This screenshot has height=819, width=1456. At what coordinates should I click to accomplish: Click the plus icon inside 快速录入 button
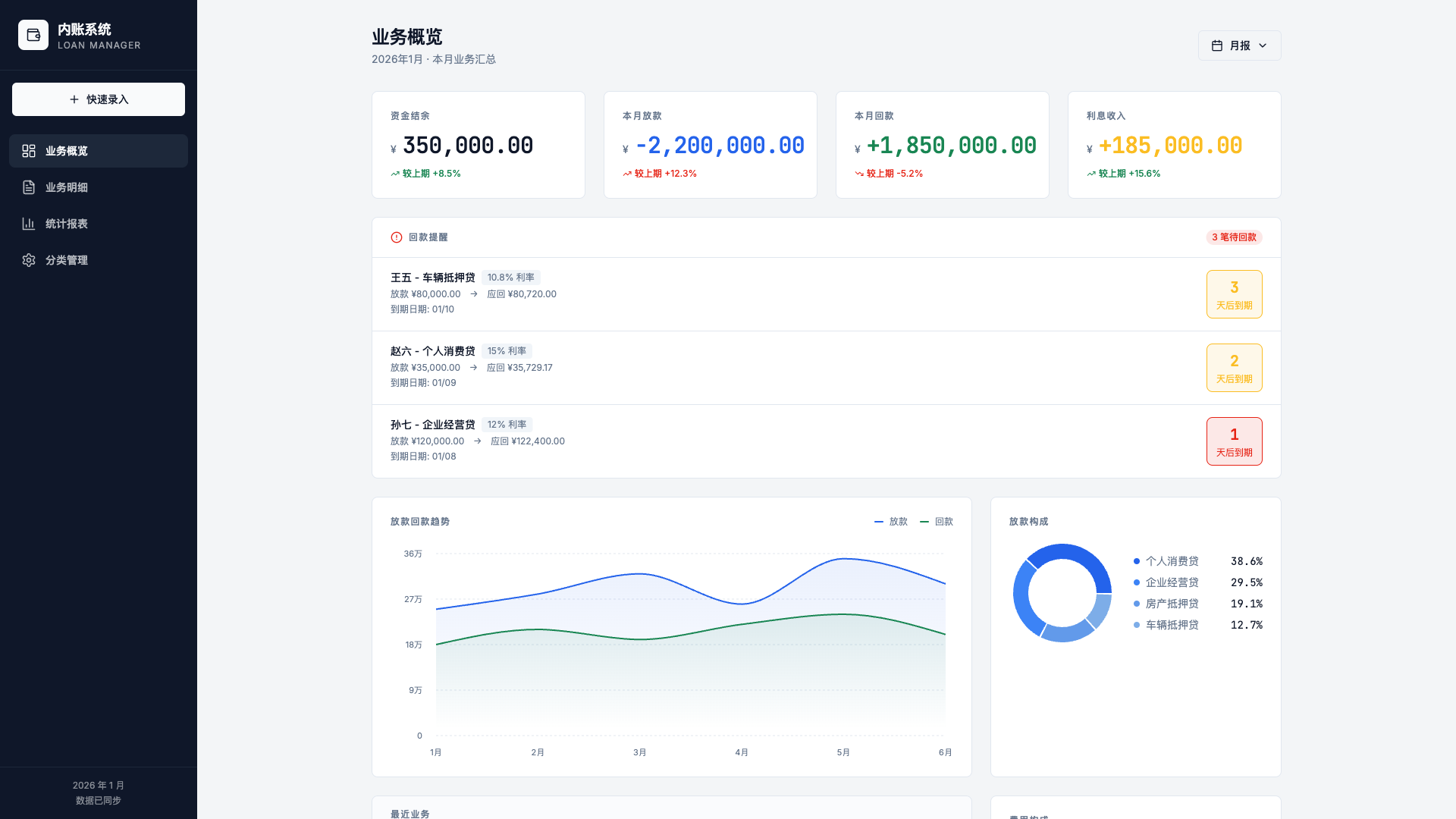coord(74,99)
